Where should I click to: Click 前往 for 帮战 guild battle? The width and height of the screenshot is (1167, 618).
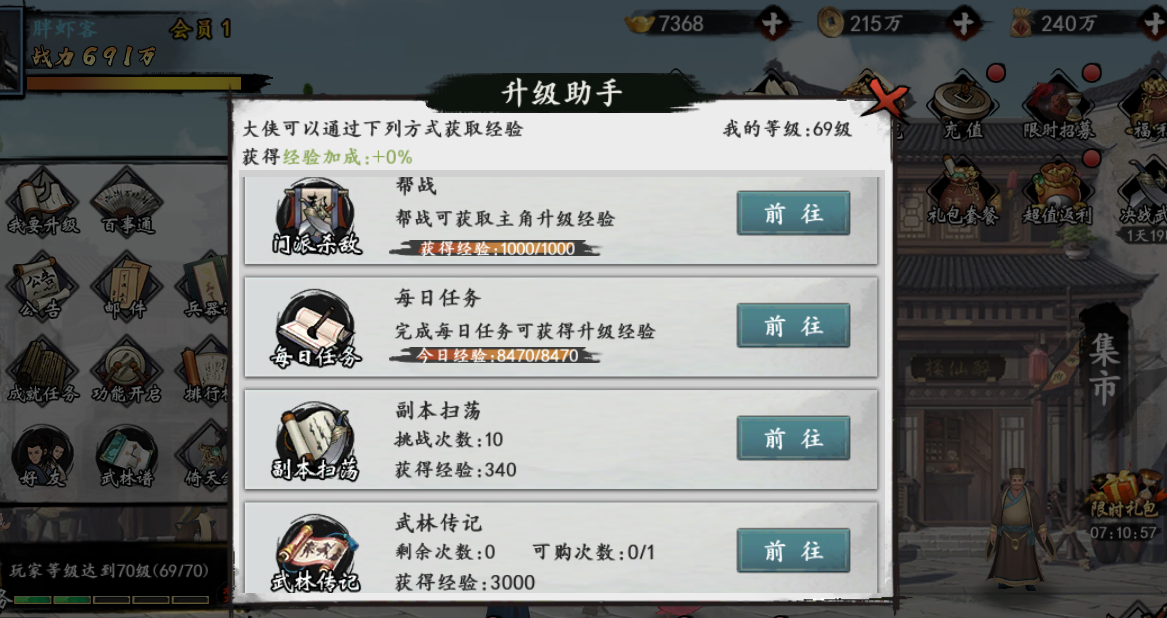[x=793, y=213]
